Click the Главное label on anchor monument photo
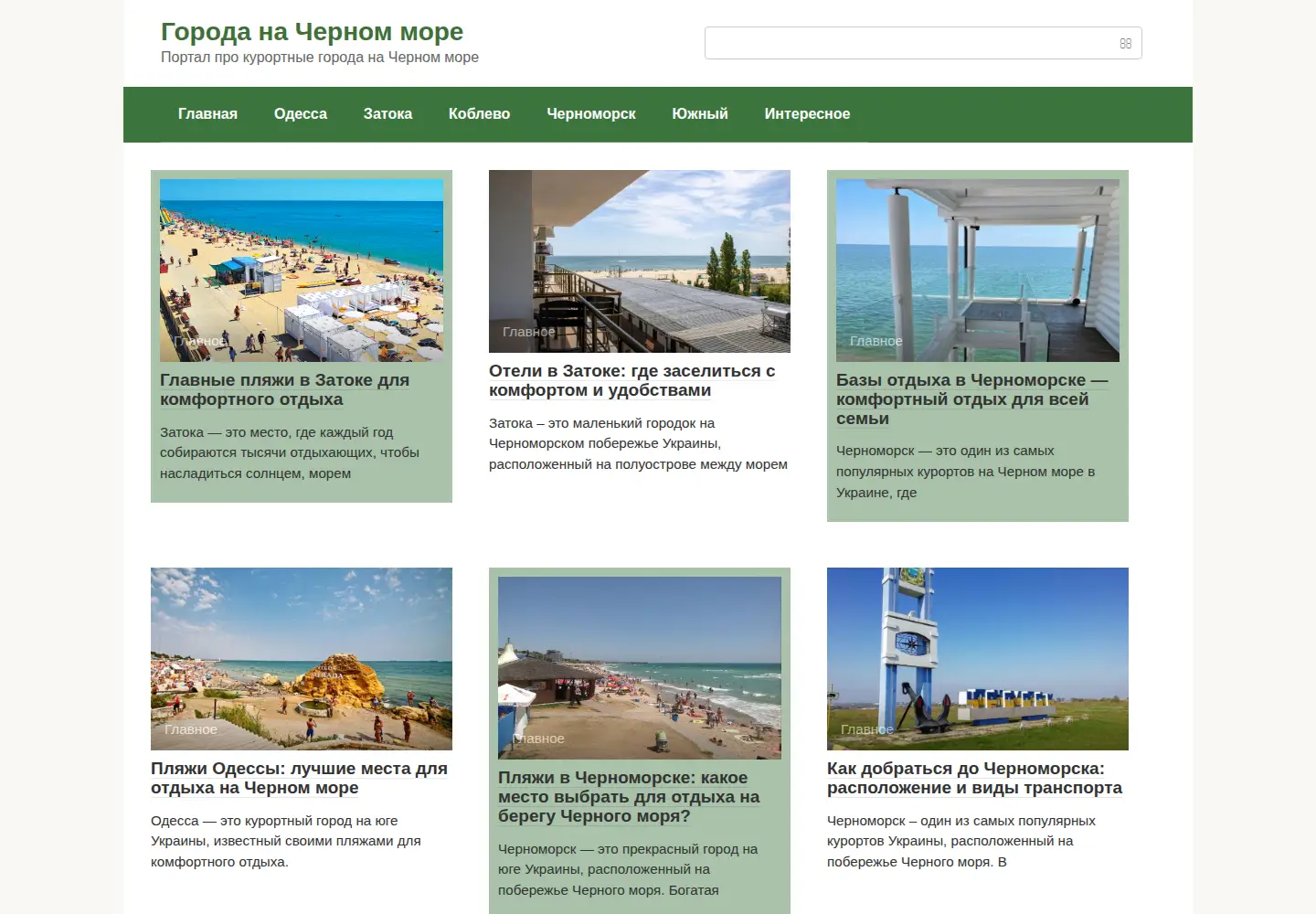 [x=867, y=729]
